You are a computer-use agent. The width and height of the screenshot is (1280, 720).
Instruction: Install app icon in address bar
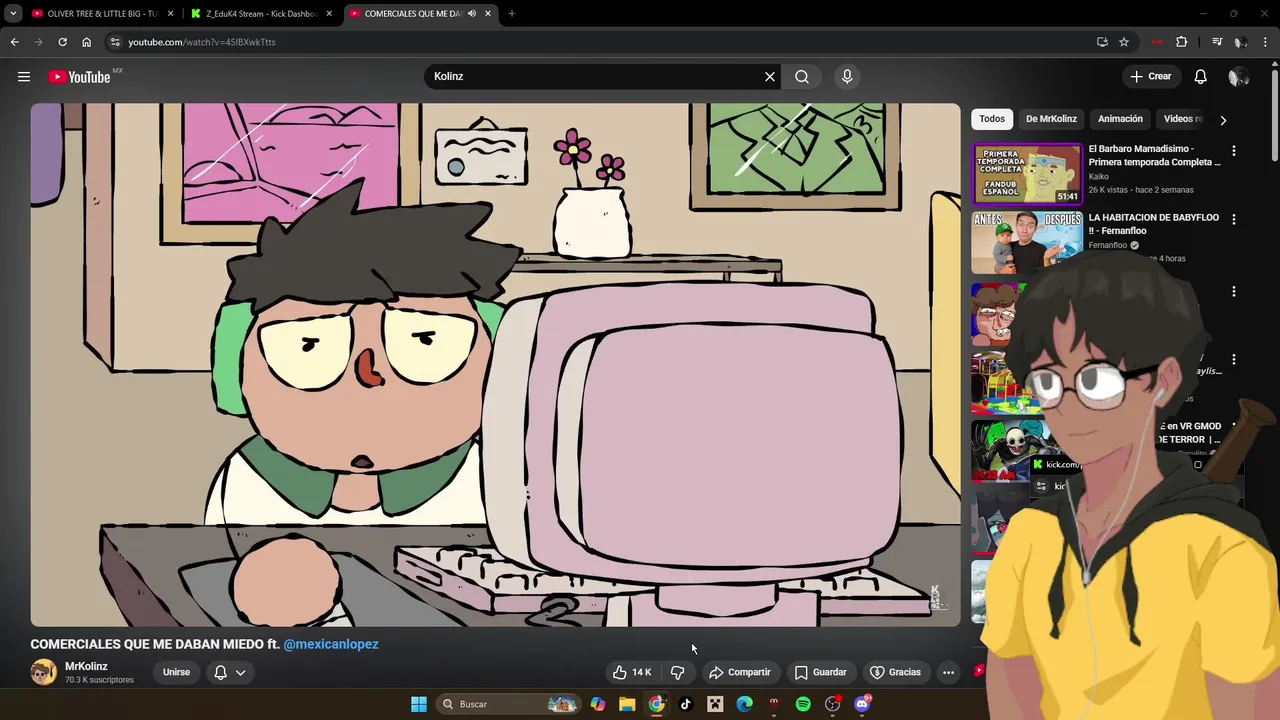pyautogui.click(x=1102, y=42)
